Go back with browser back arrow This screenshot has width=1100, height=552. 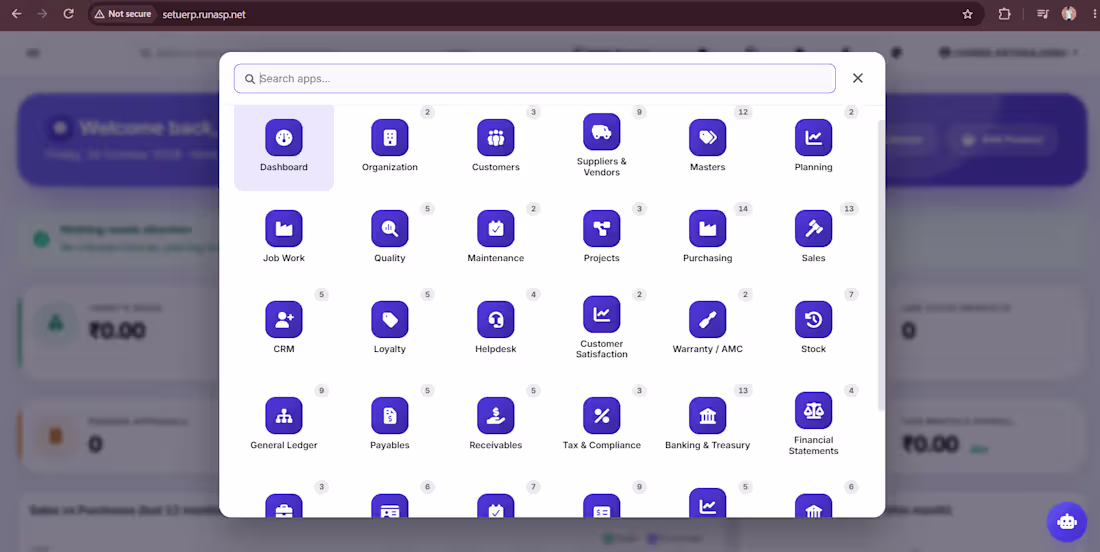[16, 14]
